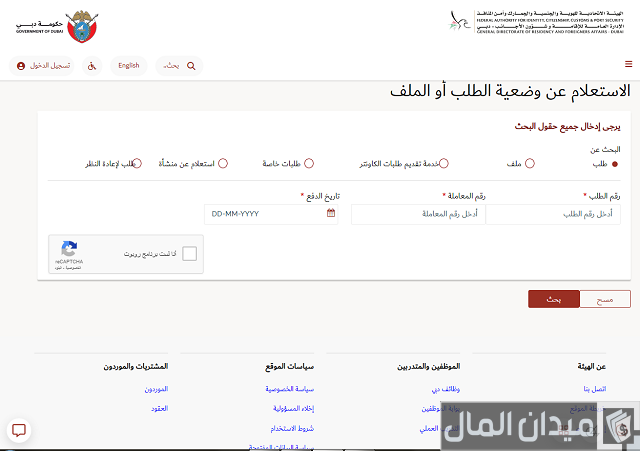The image size is (640, 451).
Task: Click the reCAPTCHA logo
Action: click(x=69, y=248)
